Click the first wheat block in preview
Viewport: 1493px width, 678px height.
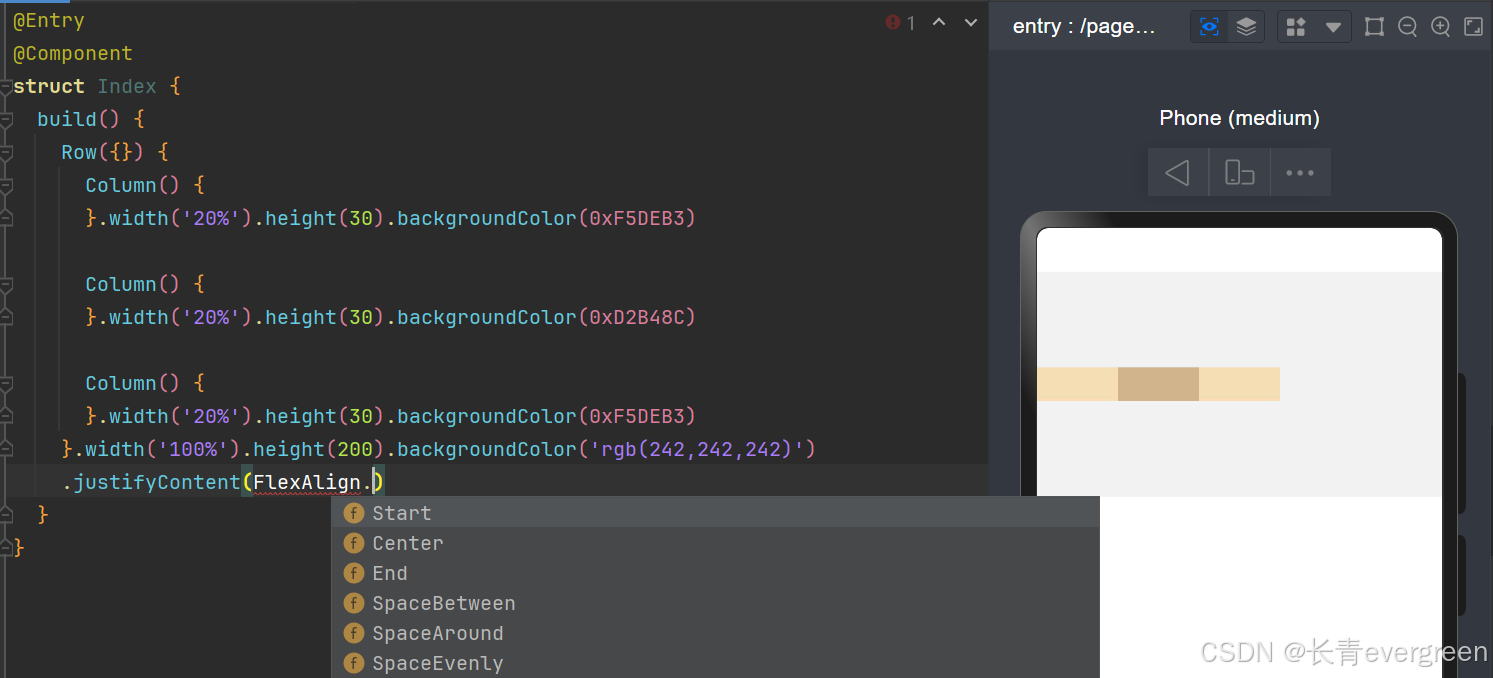1077,384
